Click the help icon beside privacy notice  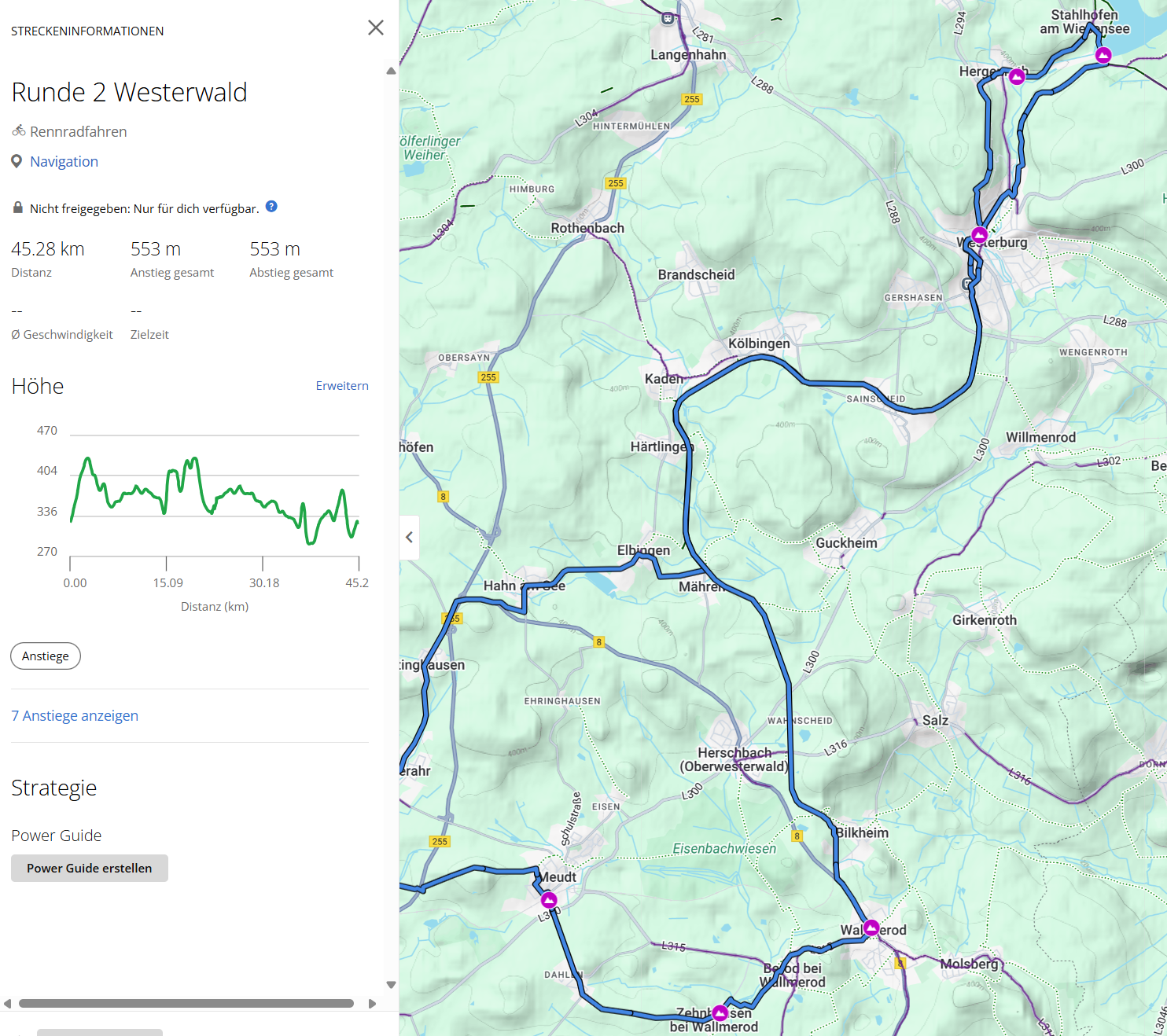coord(271,207)
